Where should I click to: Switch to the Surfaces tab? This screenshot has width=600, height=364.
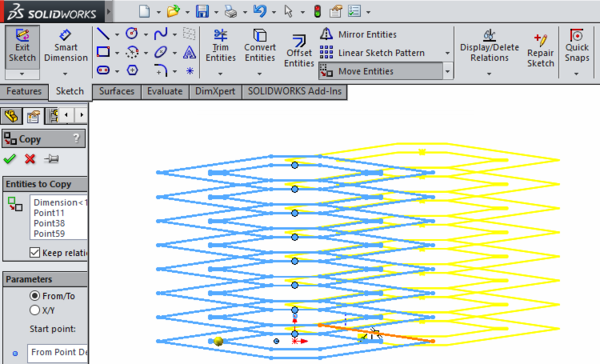point(117,91)
